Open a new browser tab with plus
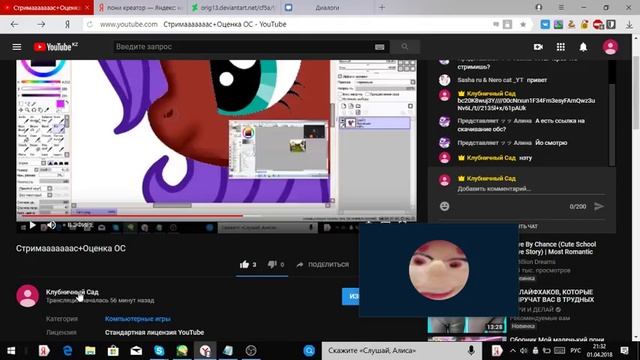 tap(382, 7)
